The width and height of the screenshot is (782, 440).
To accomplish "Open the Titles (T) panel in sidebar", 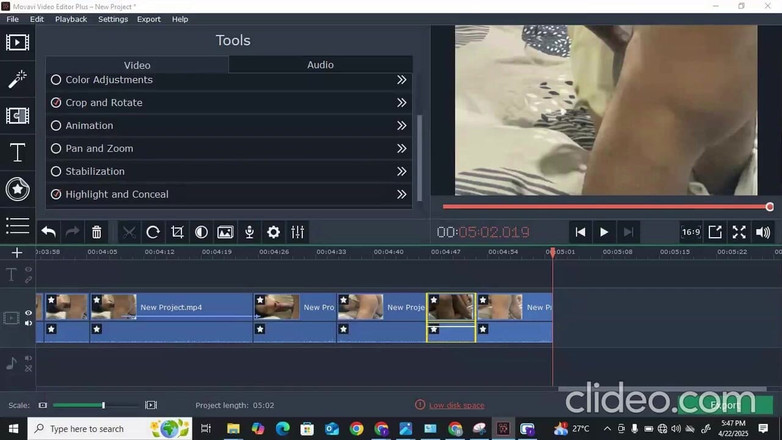I will [17, 152].
